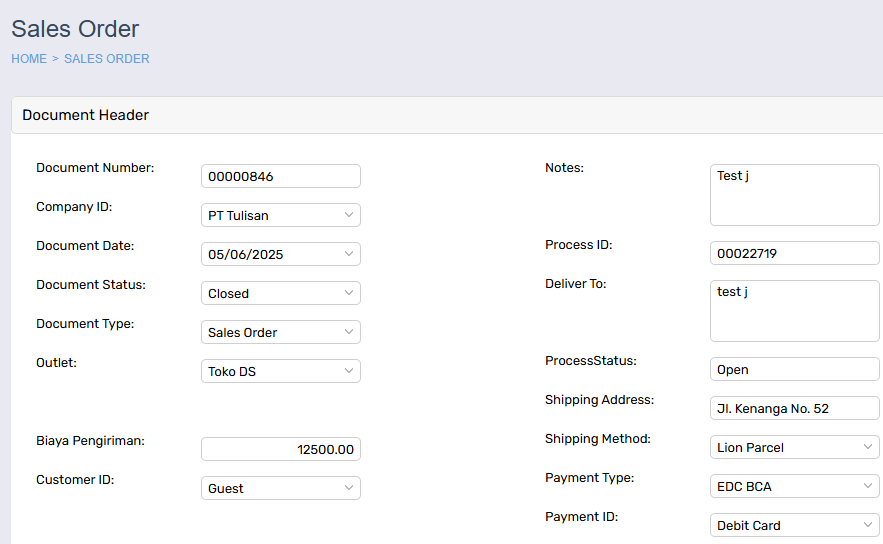The height and width of the screenshot is (544, 883).
Task: Open the Payment ID dropdown
Action: (795, 525)
